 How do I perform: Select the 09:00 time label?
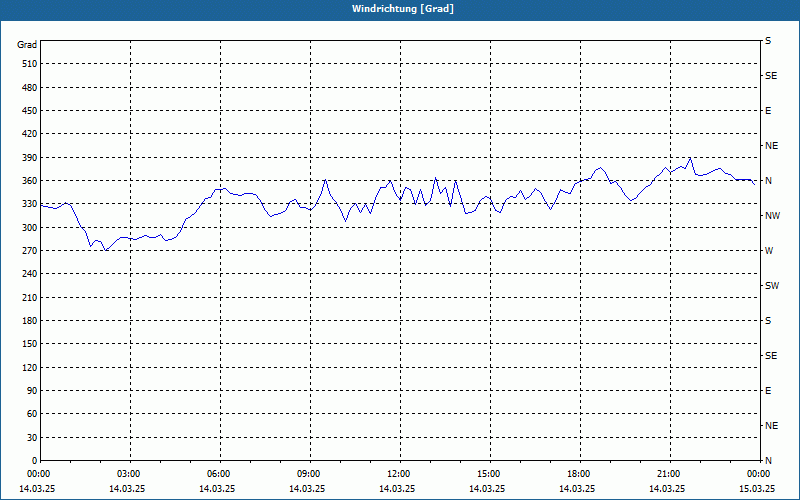(x=308, y=474)
